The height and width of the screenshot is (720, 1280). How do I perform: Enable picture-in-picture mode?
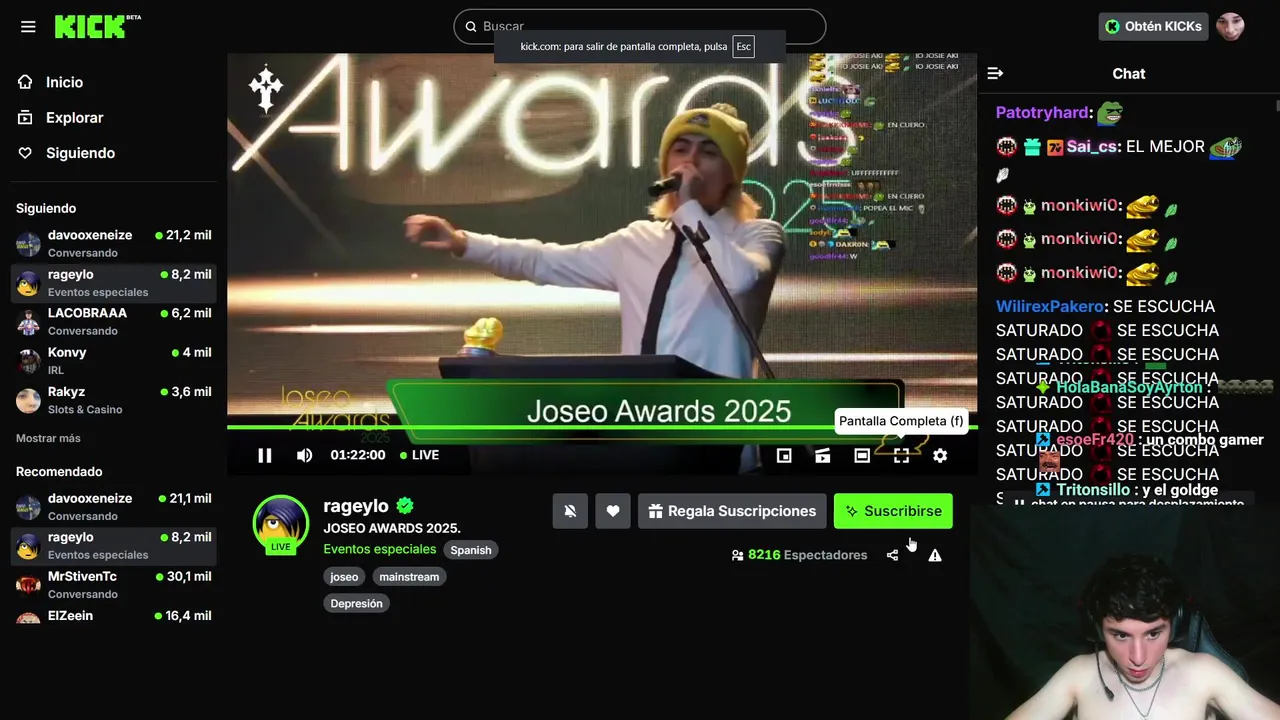click(784, 455)
